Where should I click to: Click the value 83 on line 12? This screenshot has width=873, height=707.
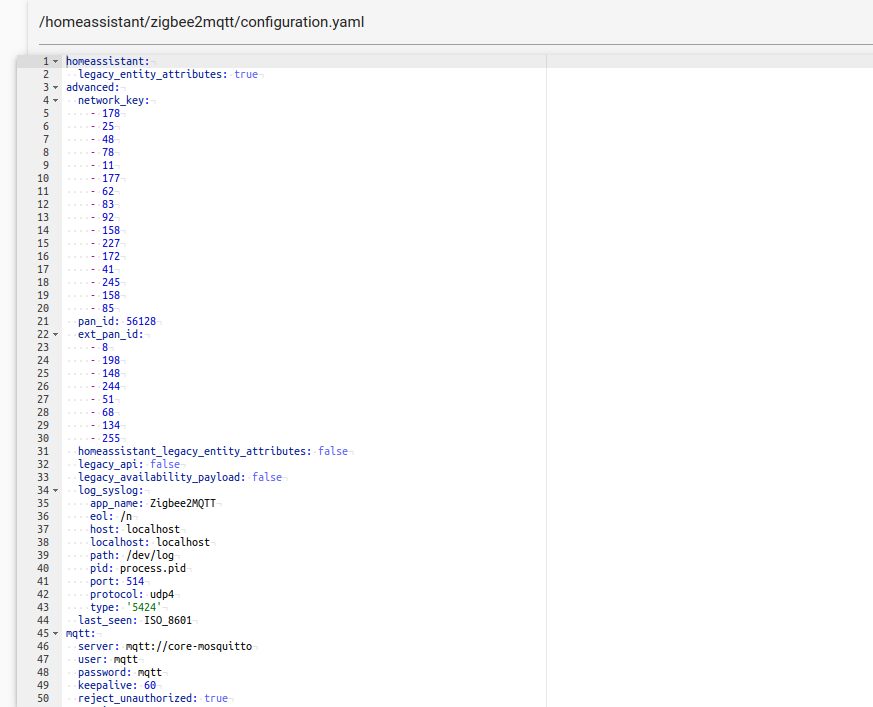(x=108, y=204)
